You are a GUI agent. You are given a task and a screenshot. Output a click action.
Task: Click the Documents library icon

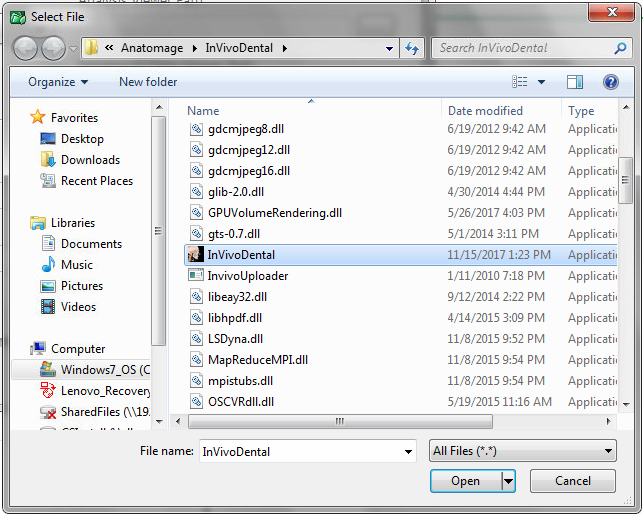click(48, 243)
